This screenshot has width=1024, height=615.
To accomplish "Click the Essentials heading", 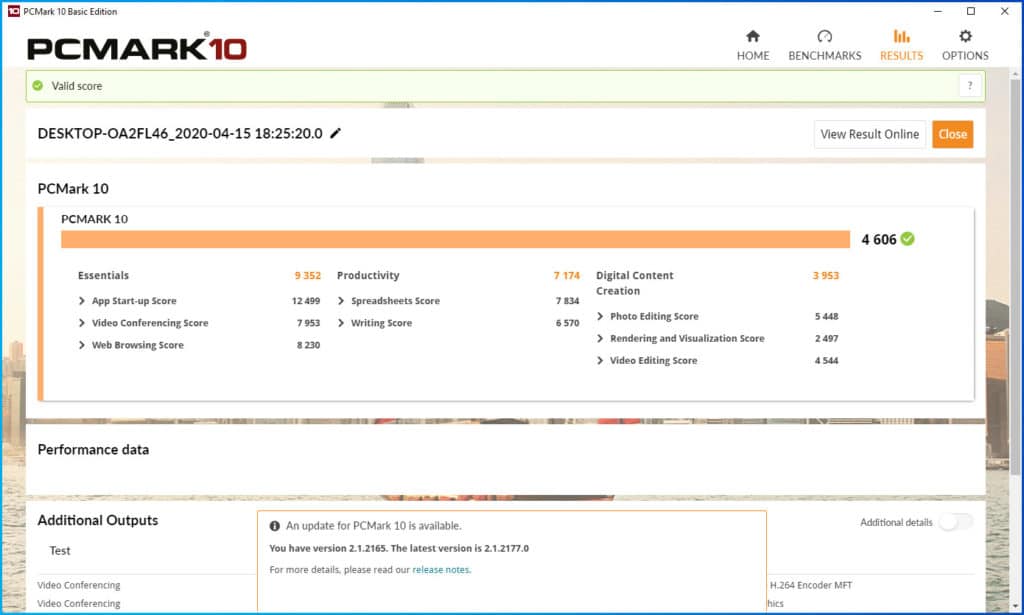I will 103,276.
